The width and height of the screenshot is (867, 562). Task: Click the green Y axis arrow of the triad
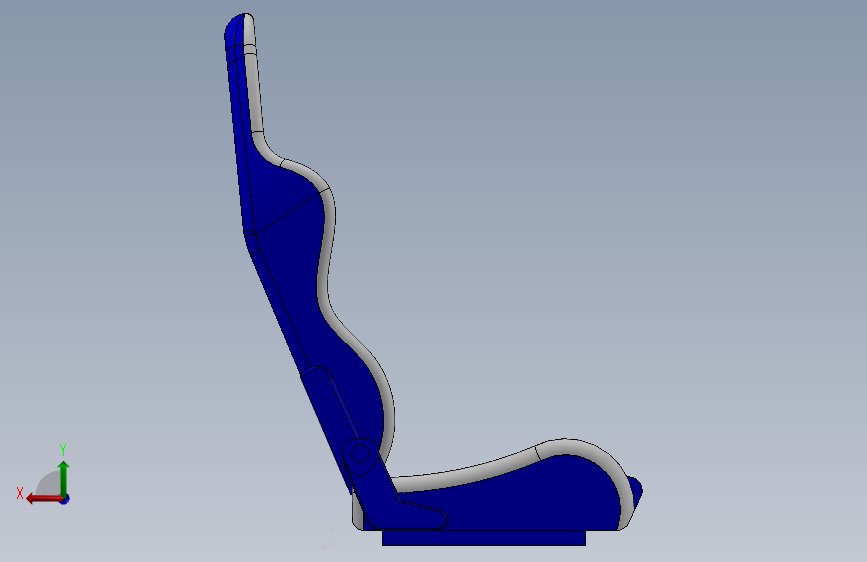[x=64, y=477]
